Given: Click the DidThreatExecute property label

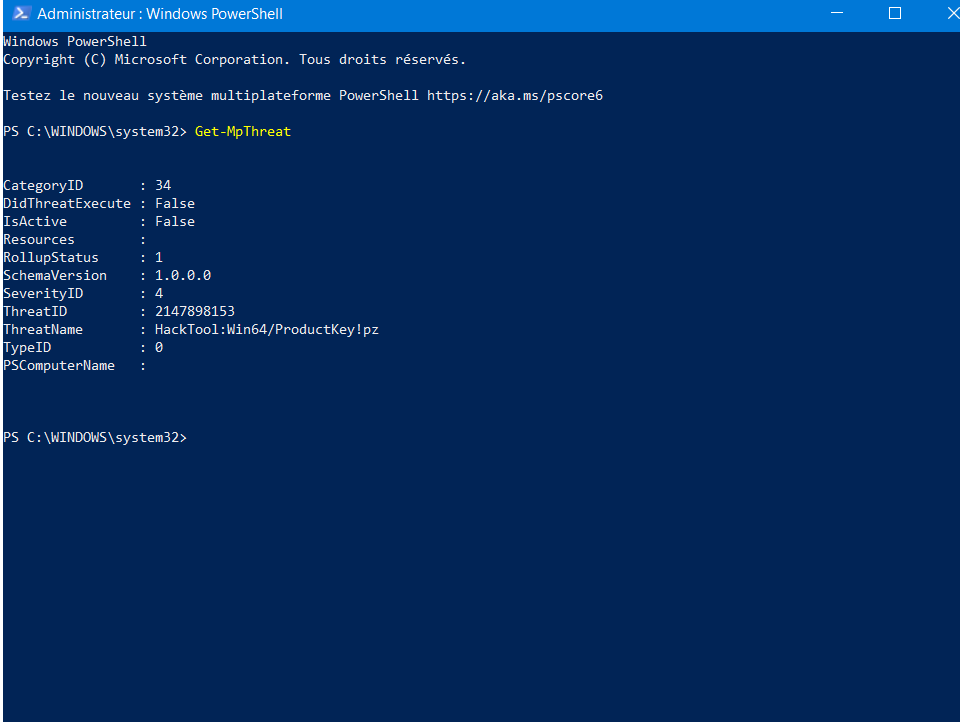Looking at the screenshot, I should 67,203.
